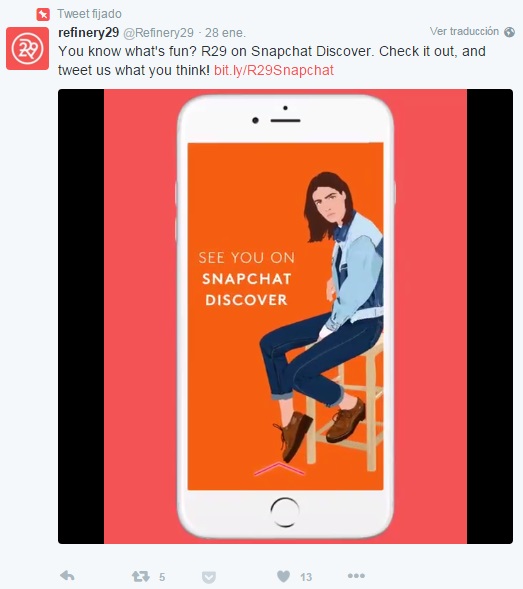Screen dimensions: 523x589
Task: Click the Tweet fijado label
Action: (89, 14)
